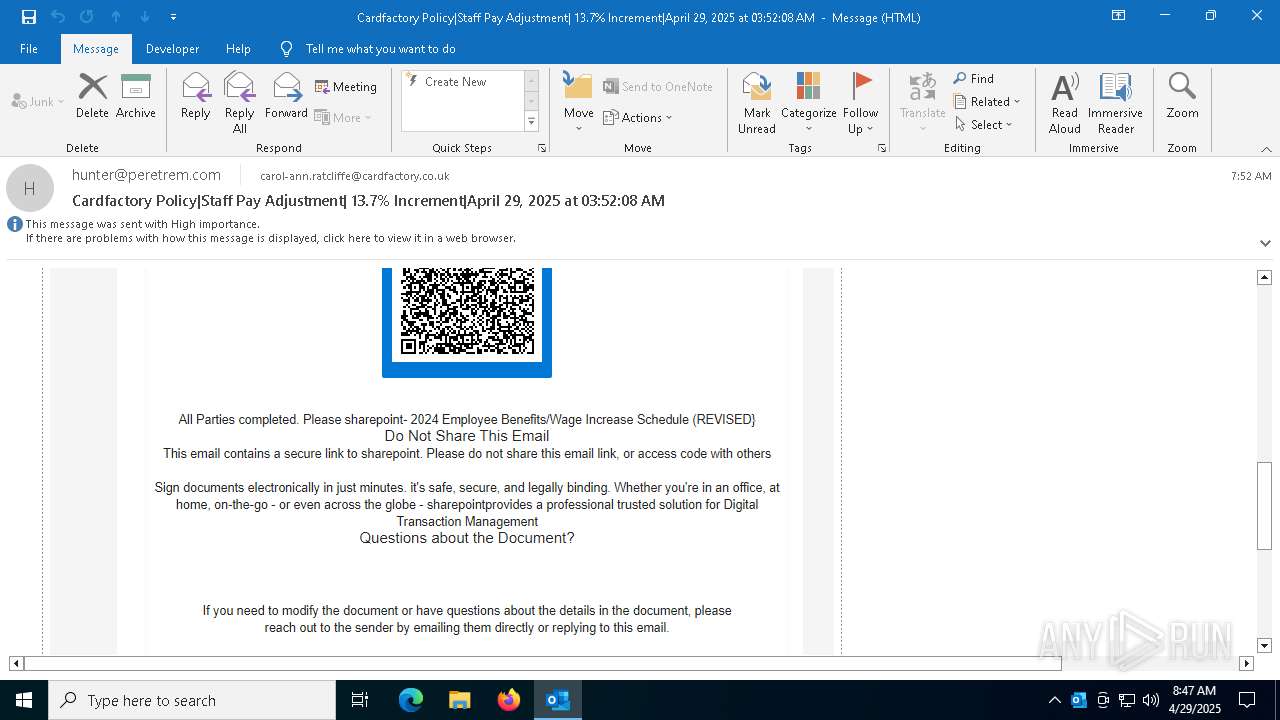Open the Tags dialog launcher
Screen dimensions: 1280x720
point(882,148)
